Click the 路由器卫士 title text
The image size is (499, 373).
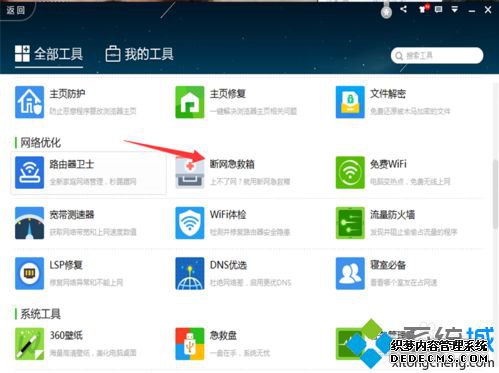(x=72, y=164)
